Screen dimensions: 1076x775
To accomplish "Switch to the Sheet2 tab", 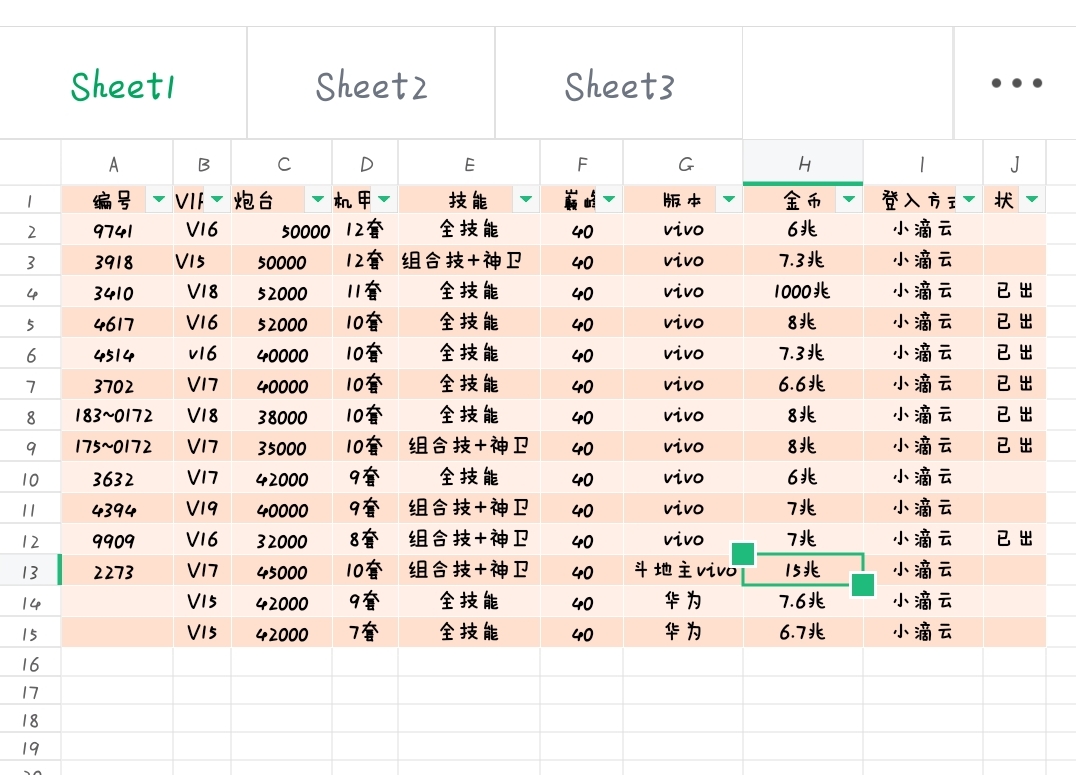I will pos(371,86).
